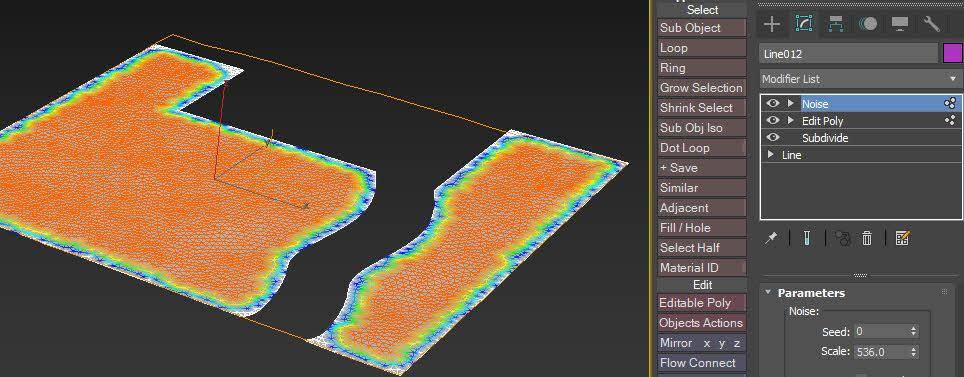
Task: Click the Grow Selection button
Action: [702, 88]
